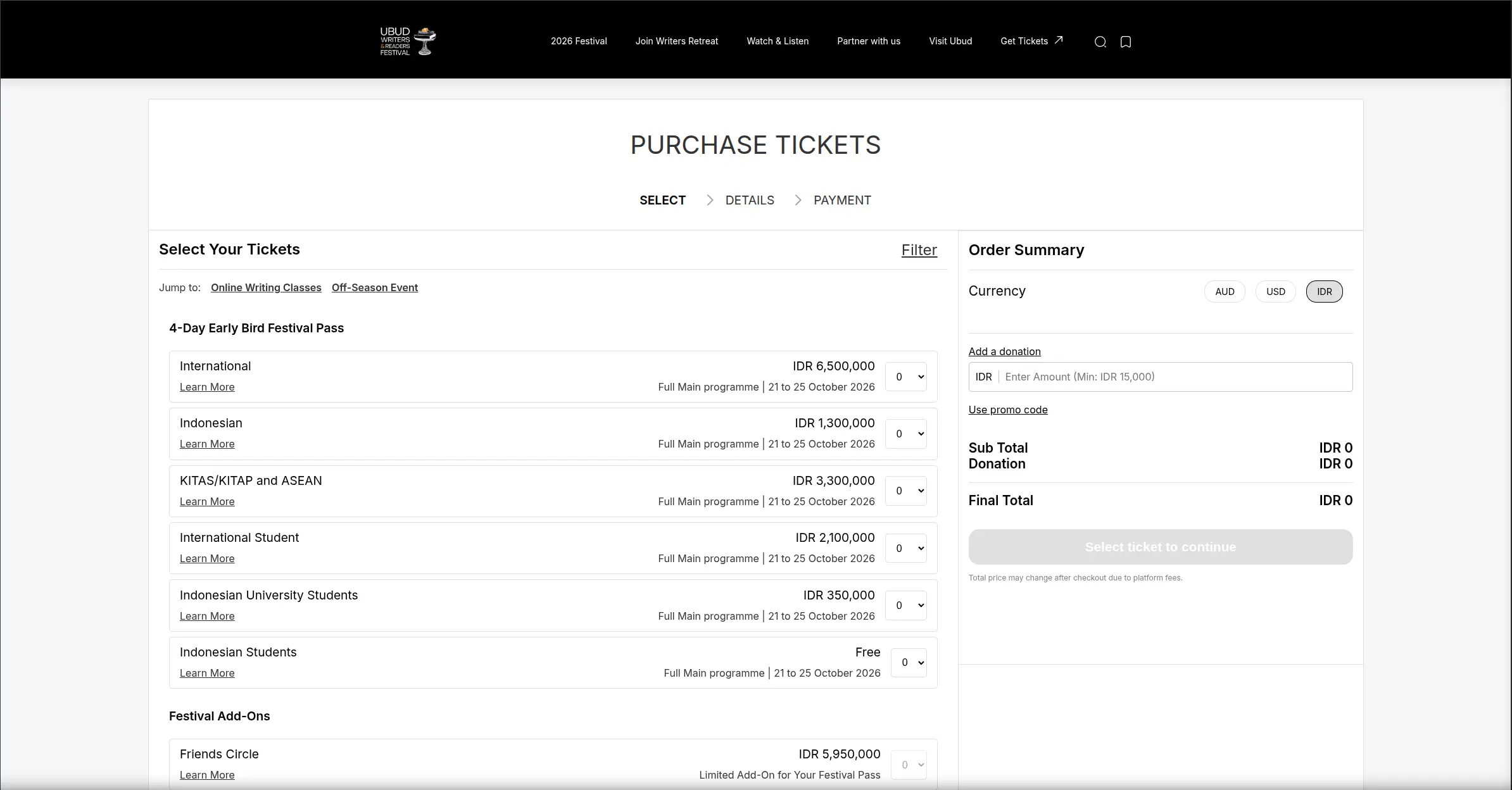The width and height of the screenshot is (1512, 790).
Task: Go to Join Writers Retreat menu
Action: (x=676, y=41)
